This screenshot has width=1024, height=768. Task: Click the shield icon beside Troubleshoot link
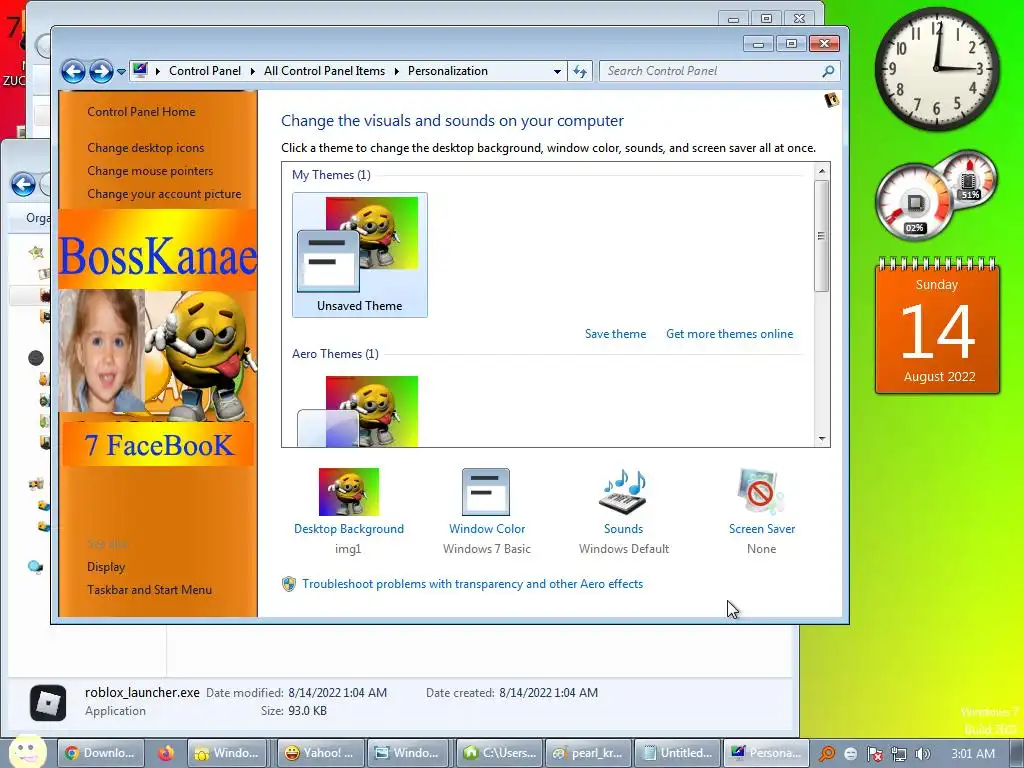click(x=289, y=584)
